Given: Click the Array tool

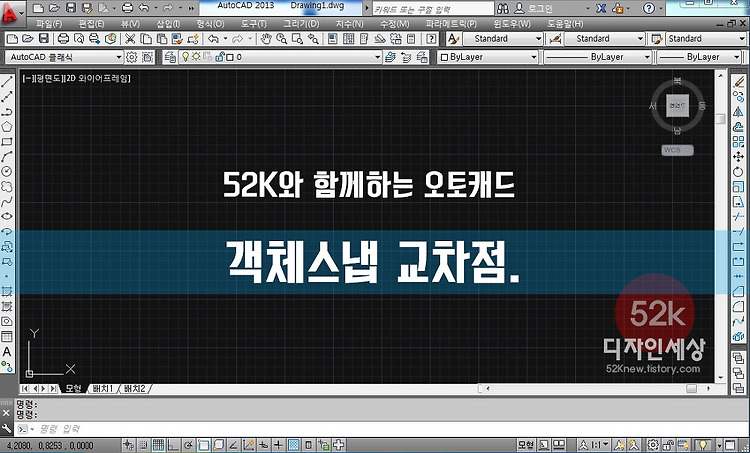Looking at the screenshot, I should [x=739, y=142].
